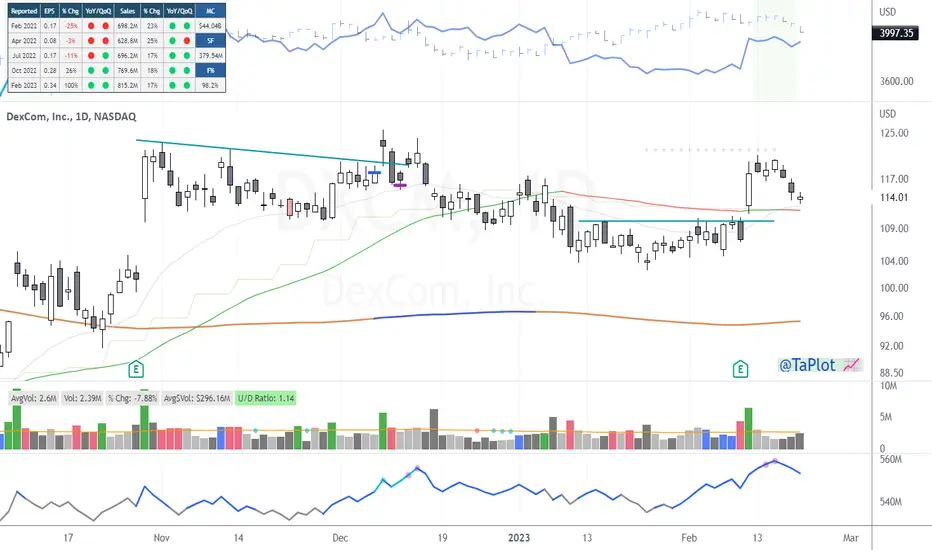Click the green U/D Ratio: 1.14 badge
The image size is (932, 550).
pos(266,398)
